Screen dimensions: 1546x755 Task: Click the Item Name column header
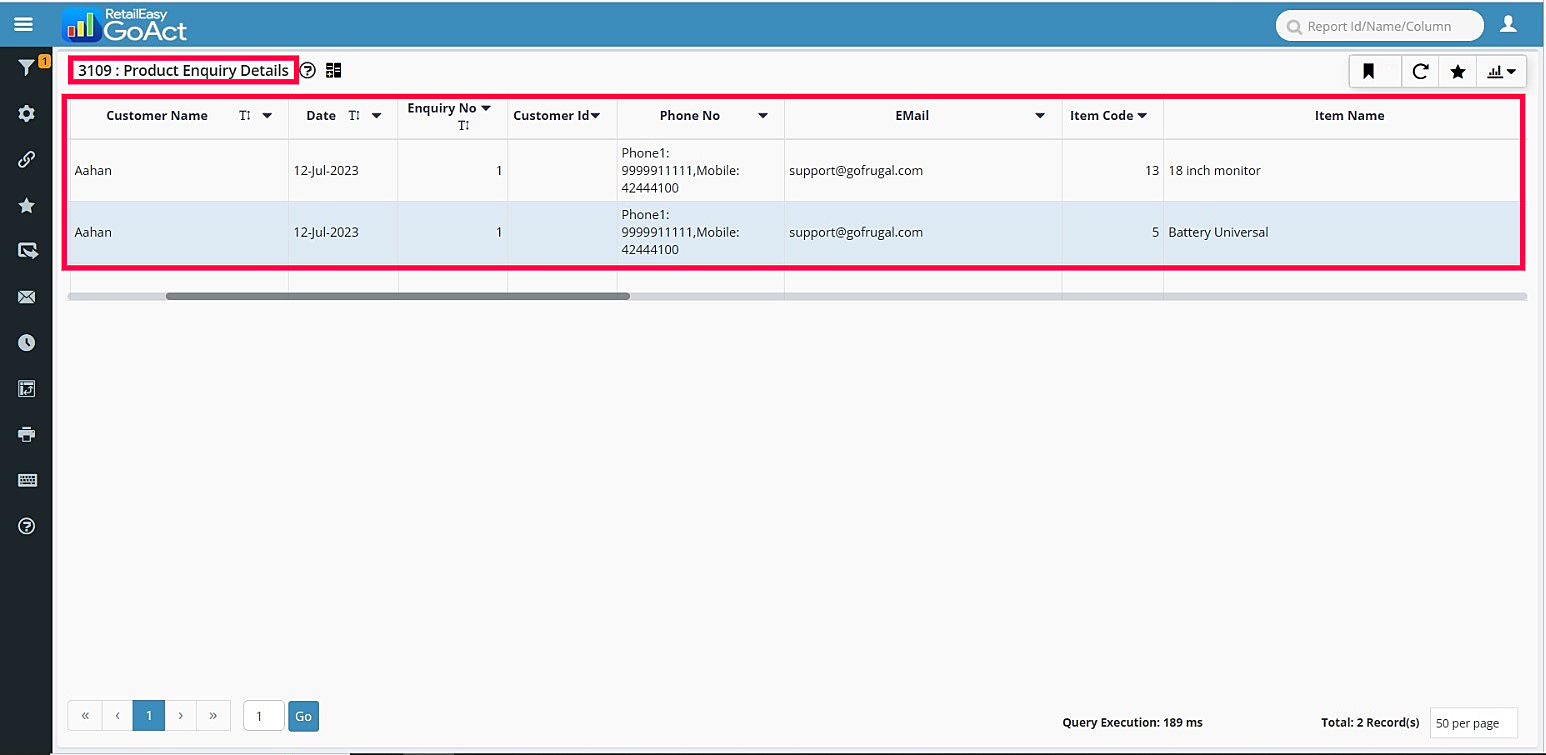[x=1349, y=116]
